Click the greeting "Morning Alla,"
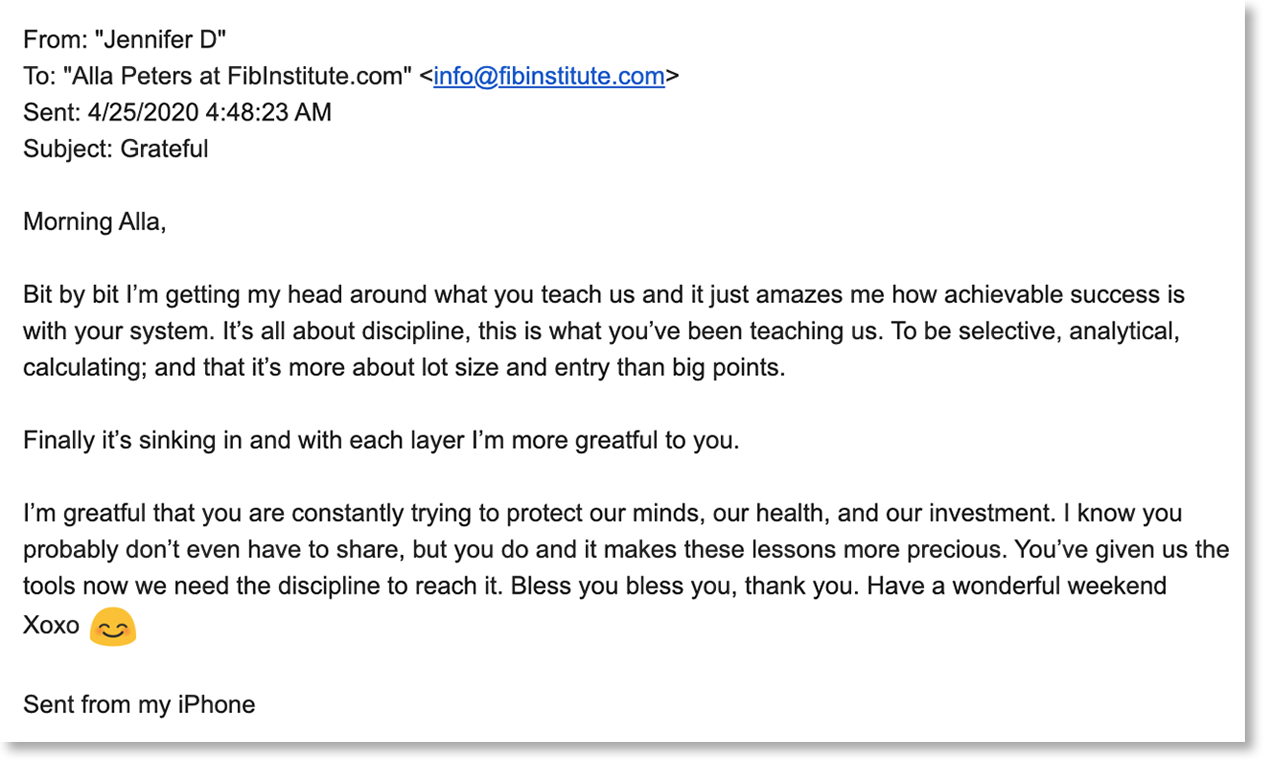 [x=94, y=222]
